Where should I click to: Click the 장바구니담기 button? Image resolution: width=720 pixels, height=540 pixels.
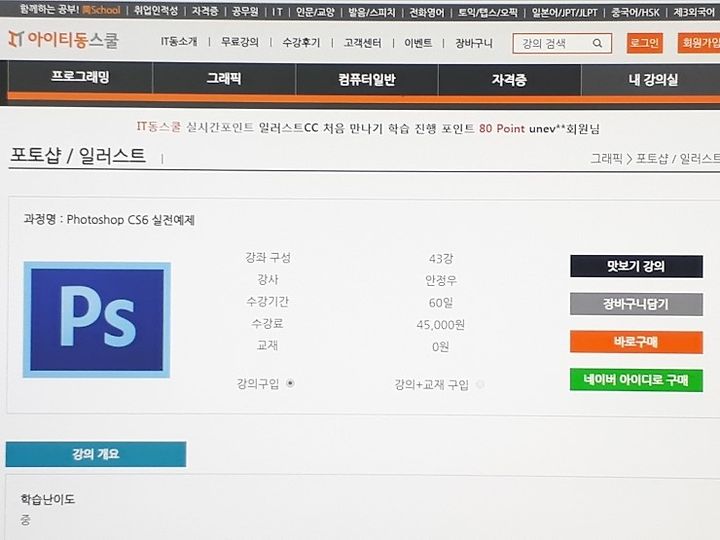click(636, 304)
